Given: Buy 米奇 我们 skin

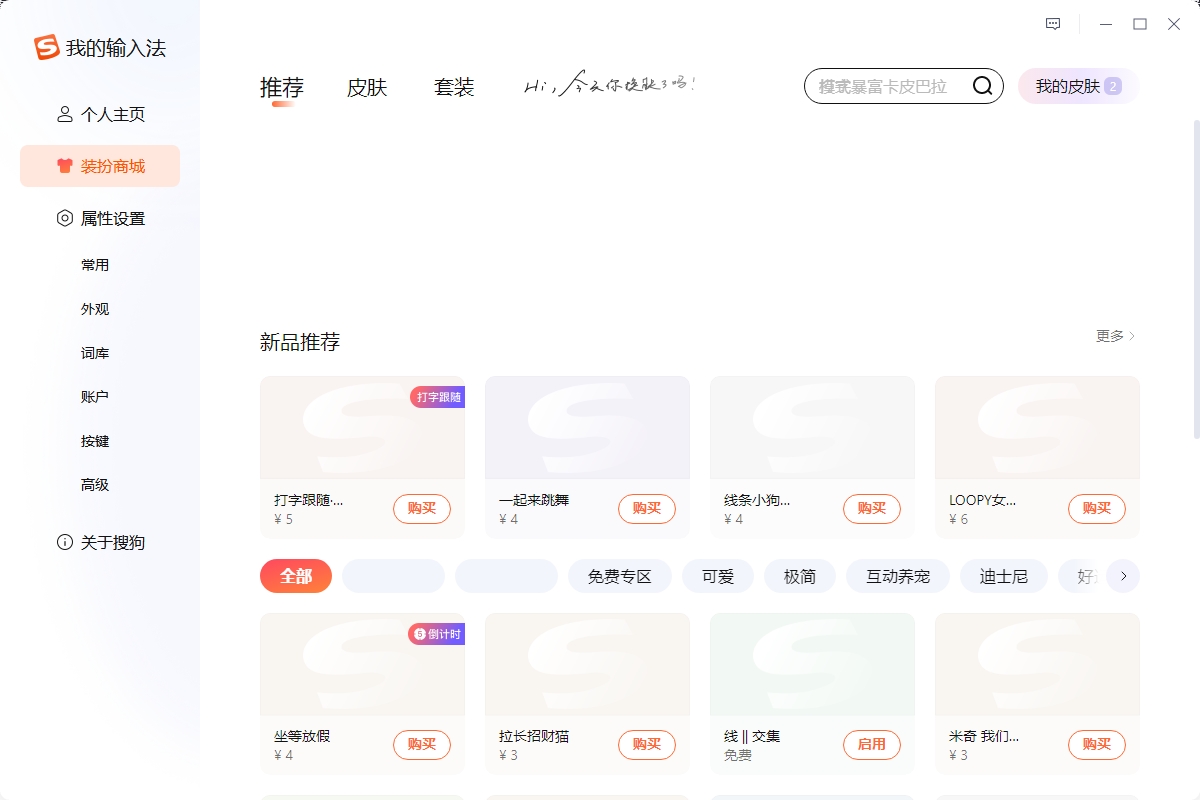Looking at the screenshot, I should pos(1097,744).
